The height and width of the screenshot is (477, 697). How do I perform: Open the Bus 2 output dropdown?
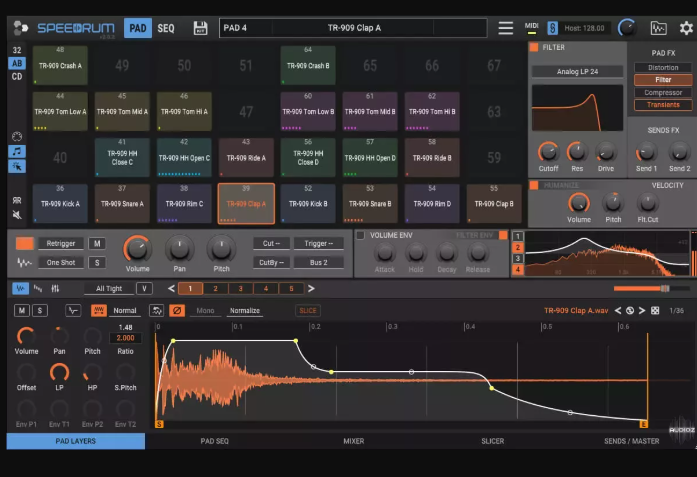(x=318, y=262)
